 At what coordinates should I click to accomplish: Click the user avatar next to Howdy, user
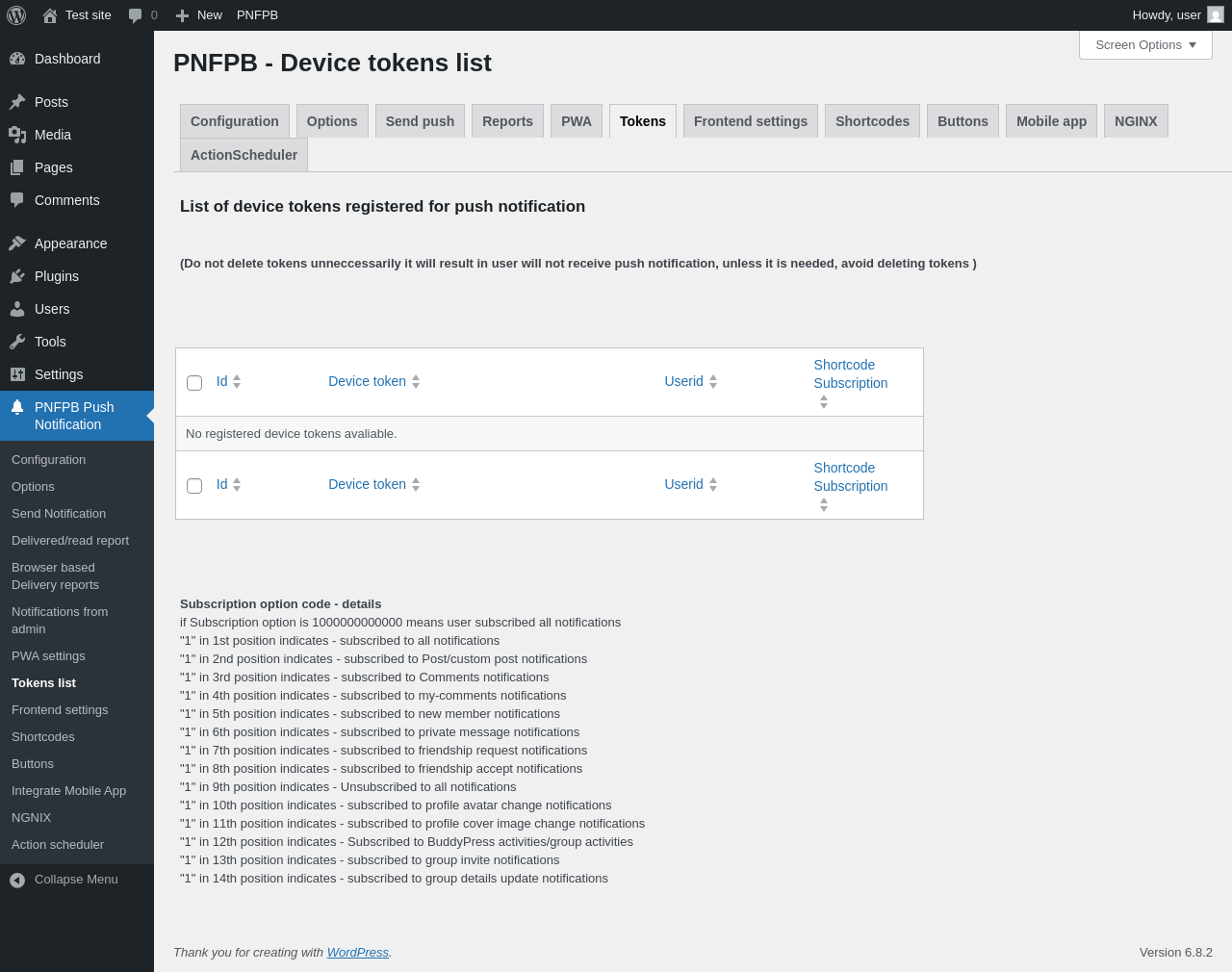1216,14
